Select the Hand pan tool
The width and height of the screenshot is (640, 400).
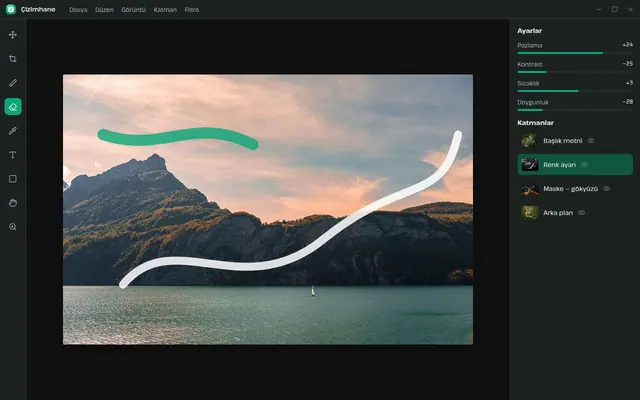click(13, 203)
